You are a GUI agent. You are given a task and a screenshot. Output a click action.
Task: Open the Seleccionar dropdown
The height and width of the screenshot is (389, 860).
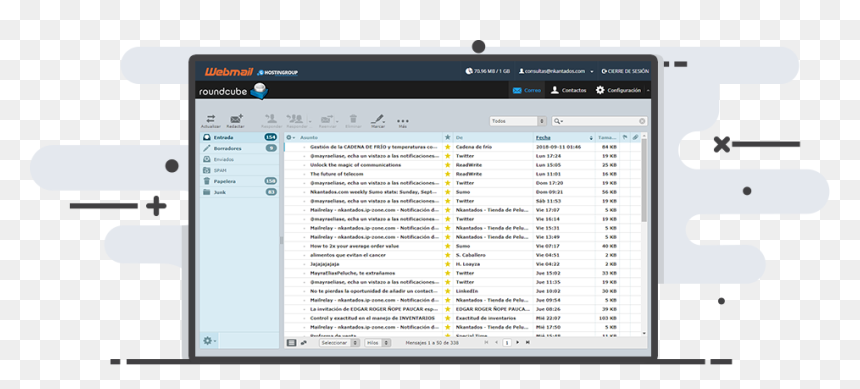tap(340, 342)
